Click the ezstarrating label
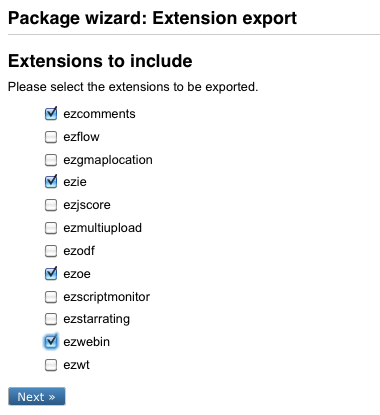Image resolution: width=380 pixels, height=415 pixels. [97, 319]
